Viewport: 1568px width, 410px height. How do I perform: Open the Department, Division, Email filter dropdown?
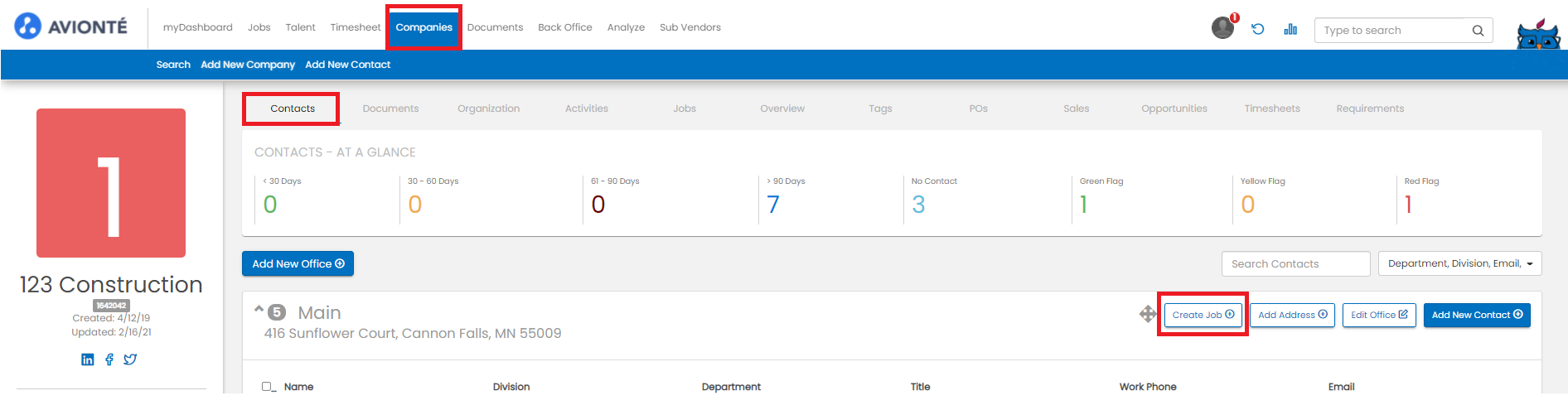pyautogui.click(x=1459, y=263)
